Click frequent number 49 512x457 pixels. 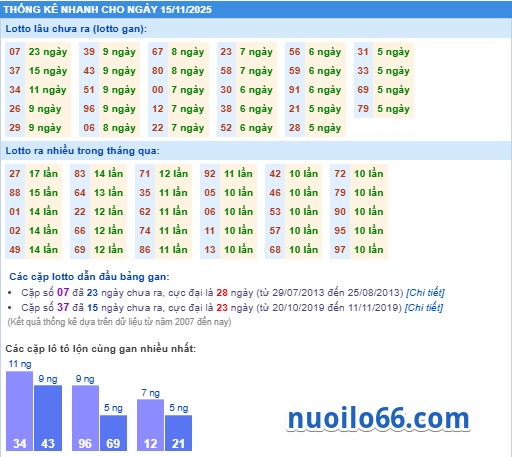[15, 250]
